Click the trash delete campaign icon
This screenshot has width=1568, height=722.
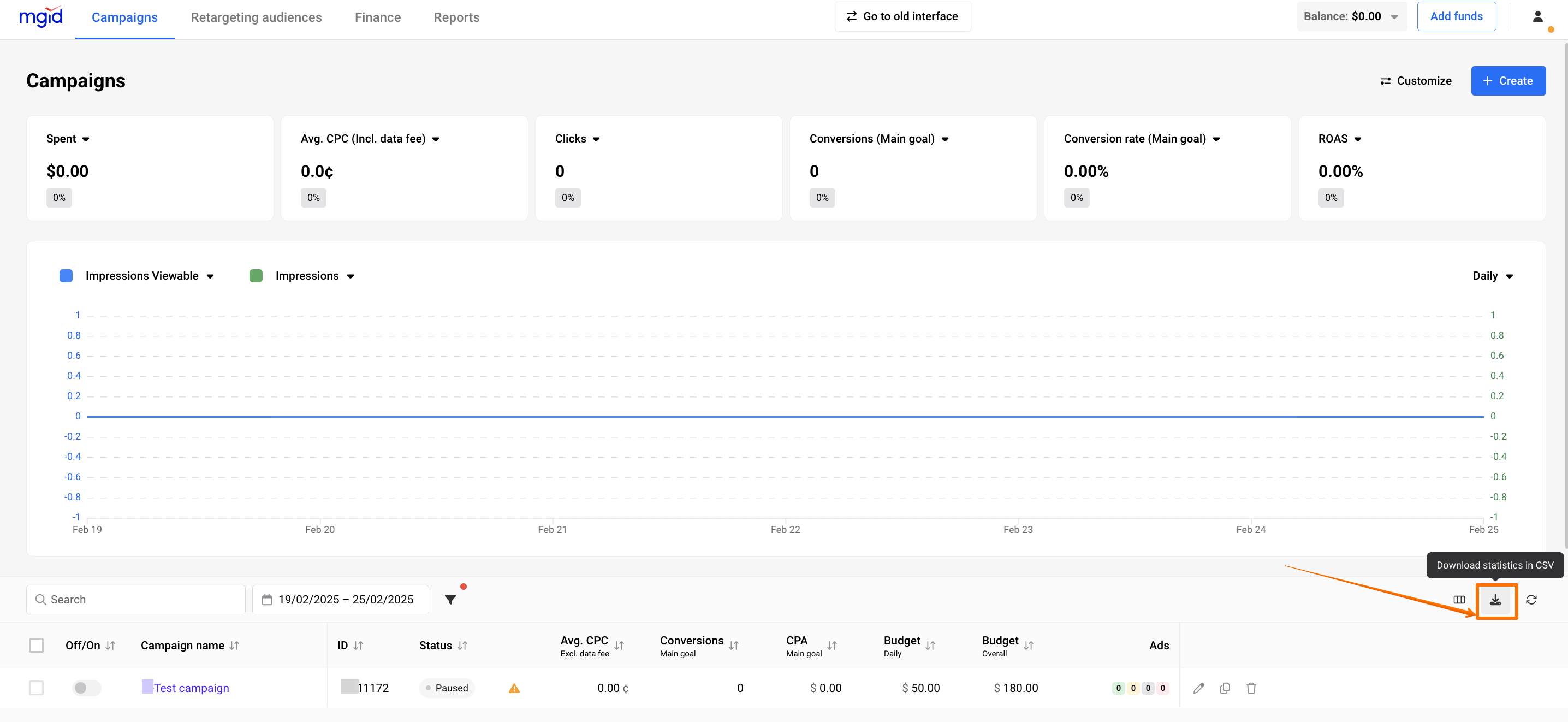pyautogui.click(x=1251, y=688)
